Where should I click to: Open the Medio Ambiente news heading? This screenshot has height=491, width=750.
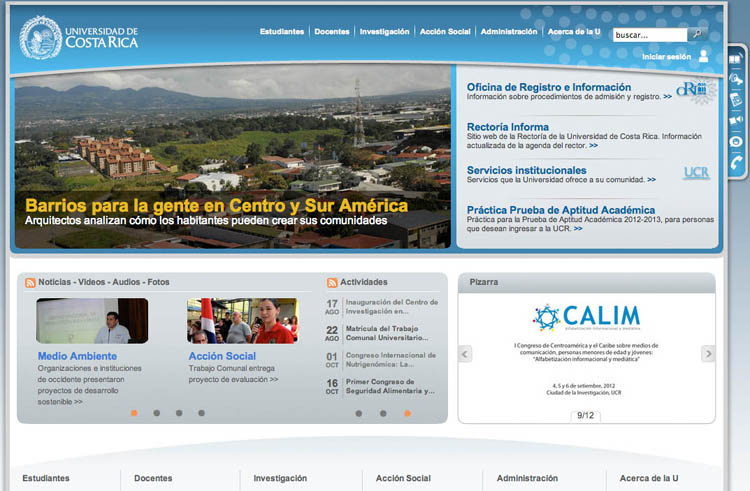coord(77,356)
